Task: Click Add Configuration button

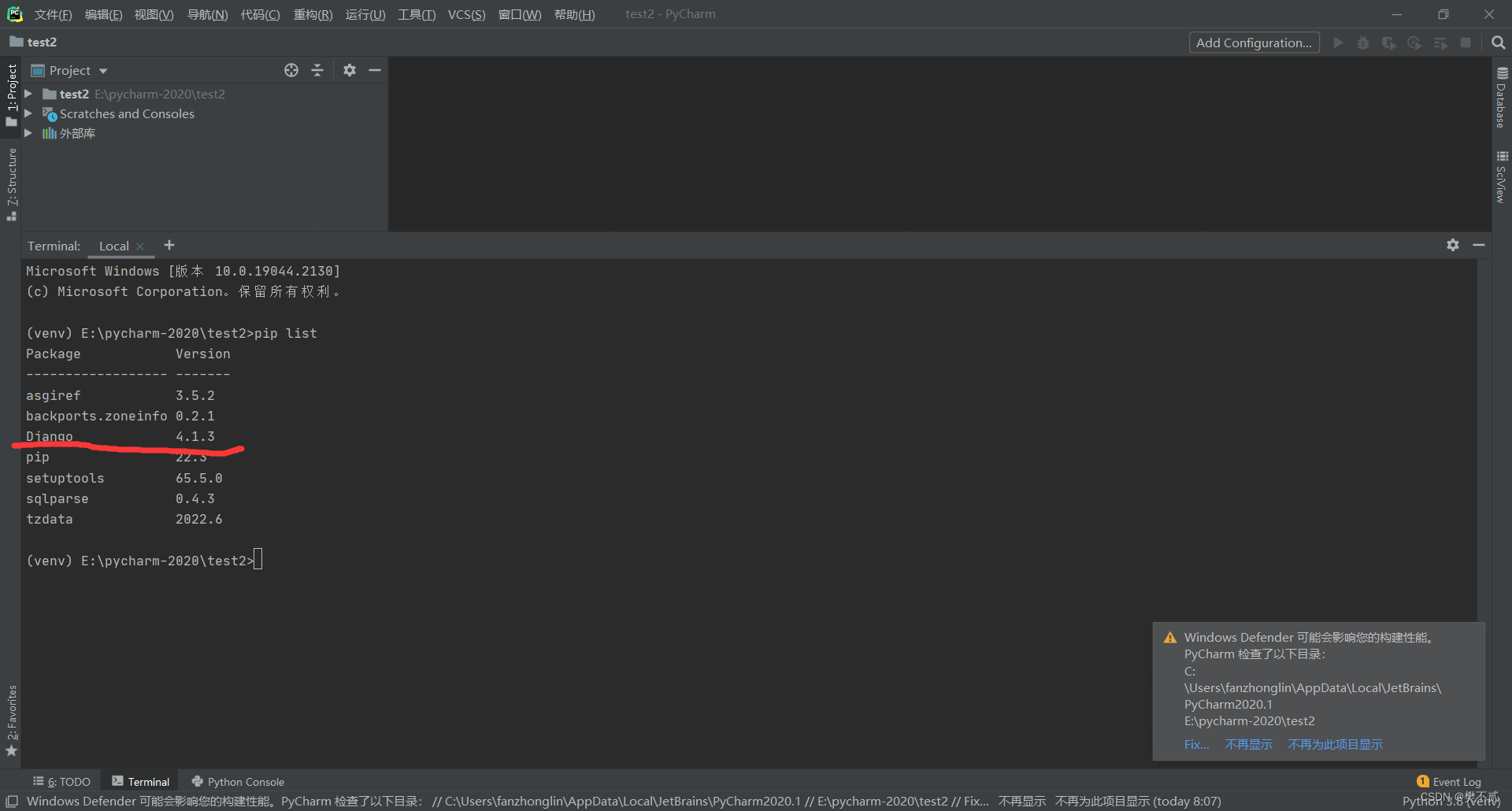Action: (x=1254, y=43)
